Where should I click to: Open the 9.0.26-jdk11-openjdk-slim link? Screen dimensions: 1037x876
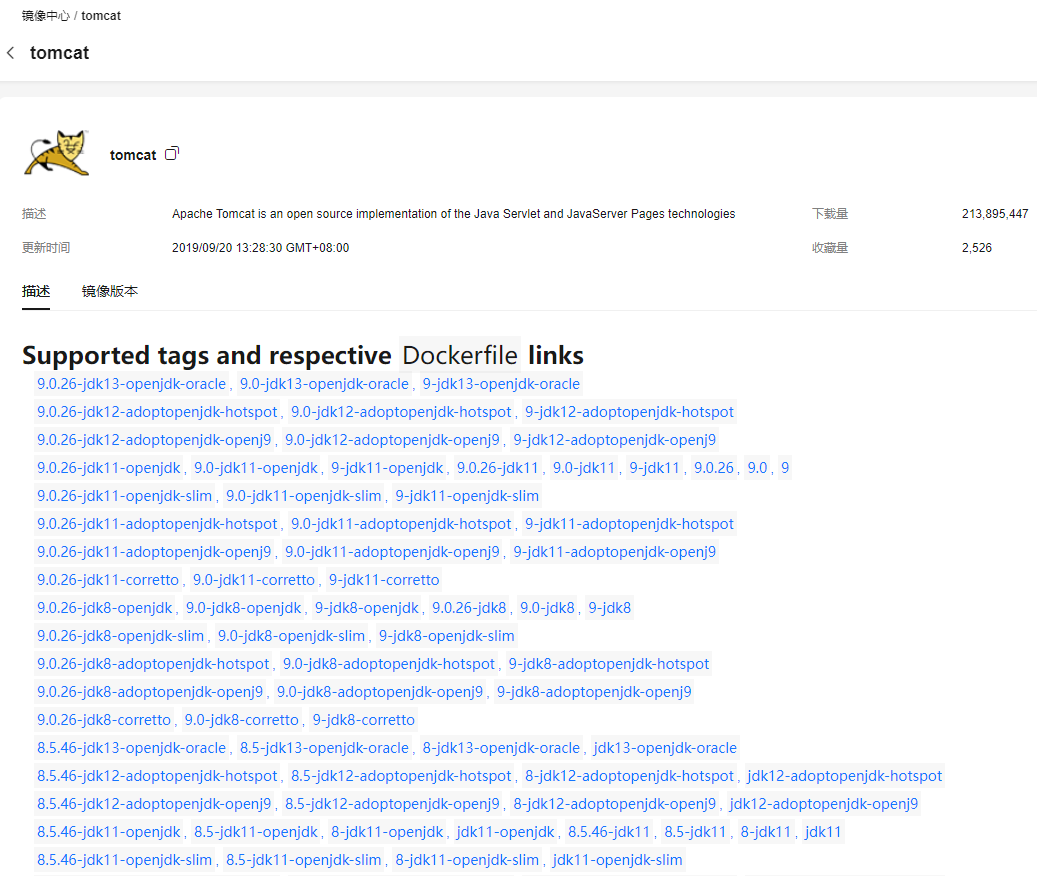pyautogui.click(x=125, y=496)
